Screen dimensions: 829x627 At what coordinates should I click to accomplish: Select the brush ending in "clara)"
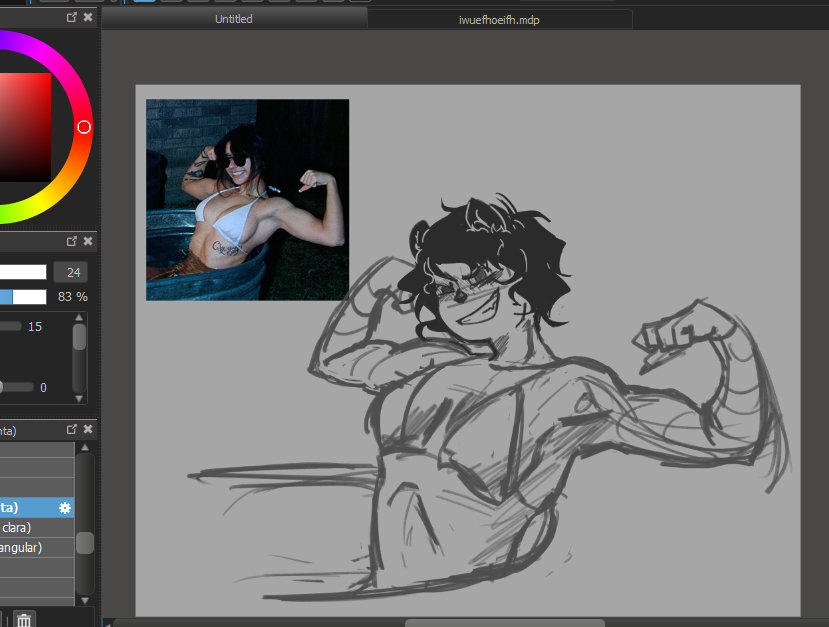pyautogui.click(x=30, y=527)
